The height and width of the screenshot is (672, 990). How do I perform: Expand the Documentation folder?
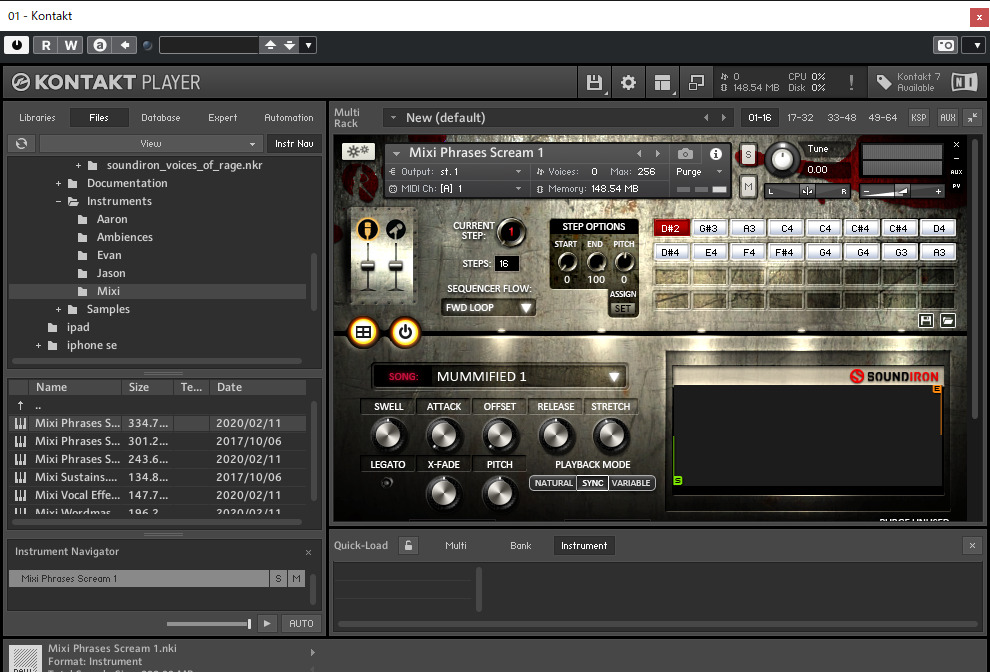(x=58, y=184)
